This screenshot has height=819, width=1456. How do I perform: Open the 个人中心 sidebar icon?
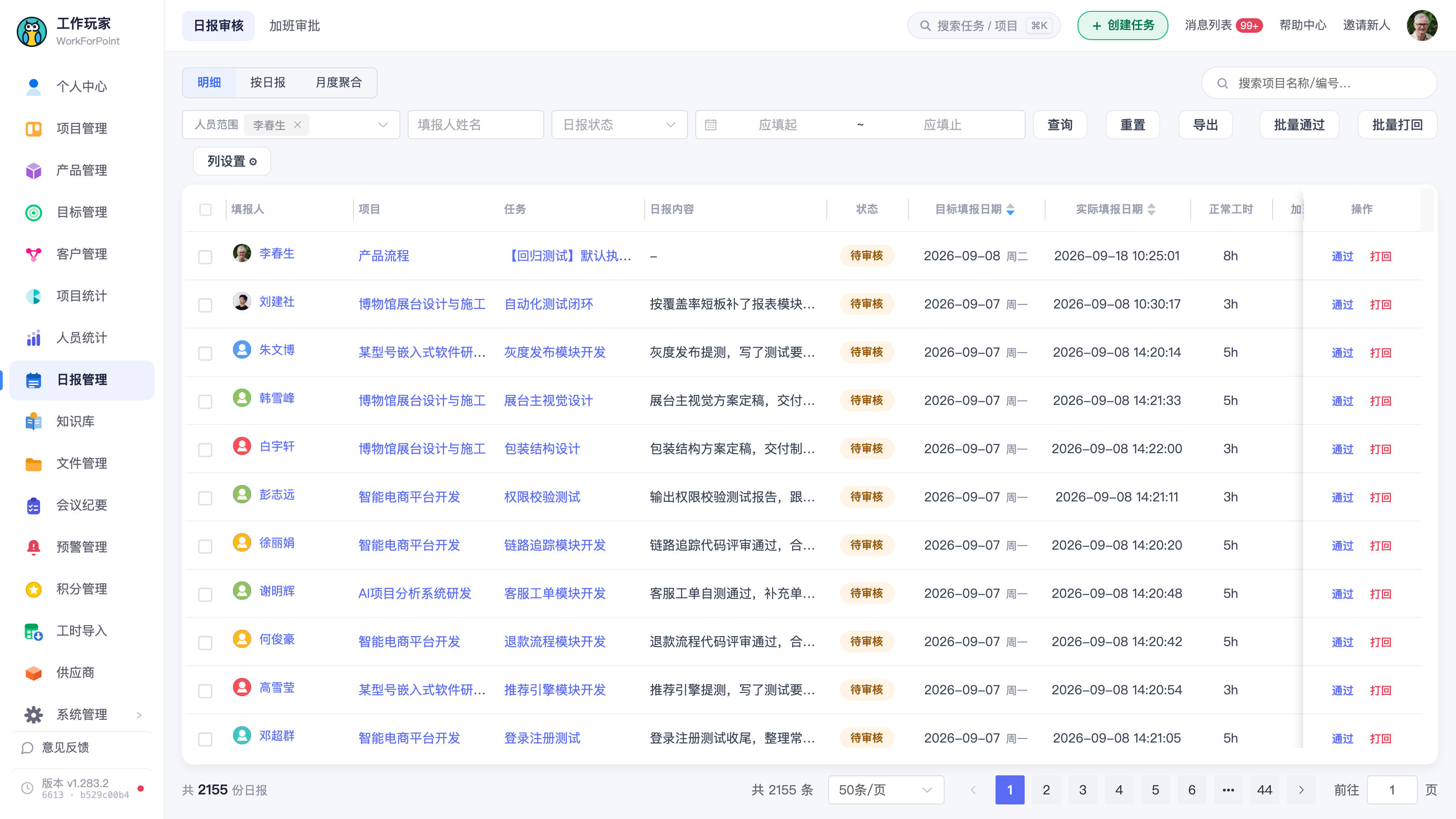click(x=33, y=86)
